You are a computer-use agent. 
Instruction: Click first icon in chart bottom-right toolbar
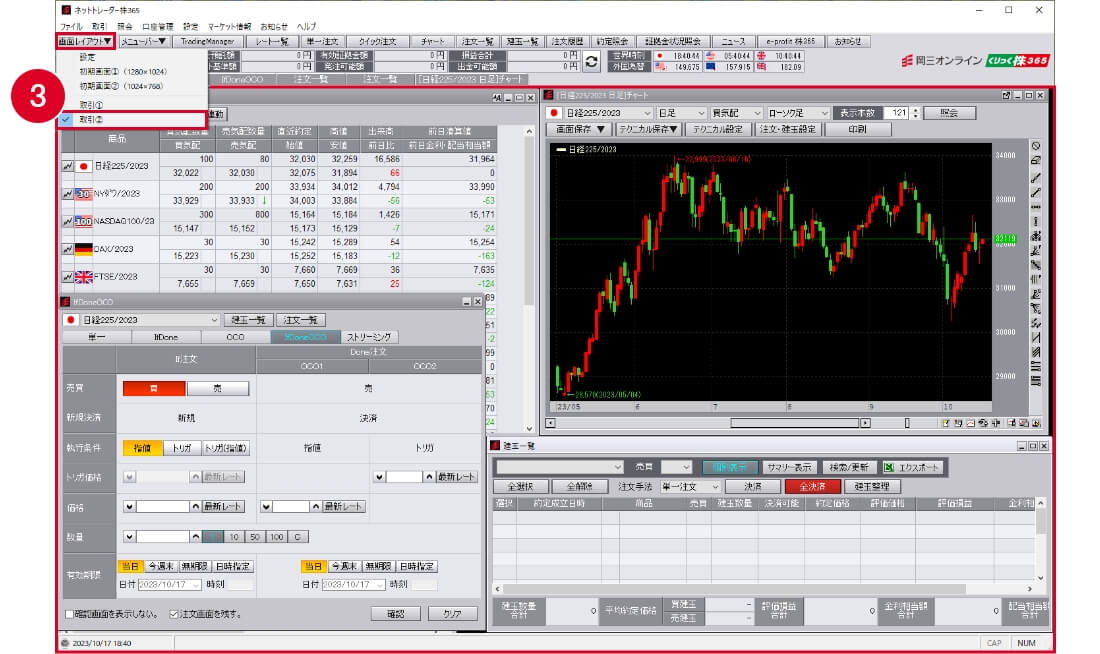tap(946, 423)
